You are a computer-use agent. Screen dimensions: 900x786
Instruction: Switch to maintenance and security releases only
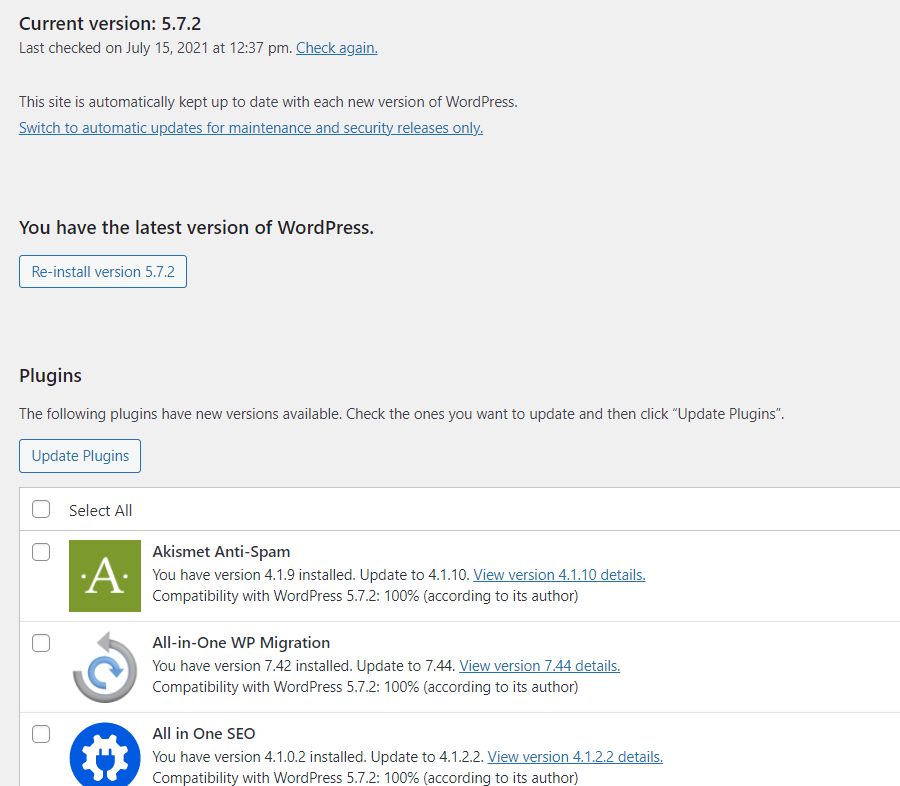(251, 127)
